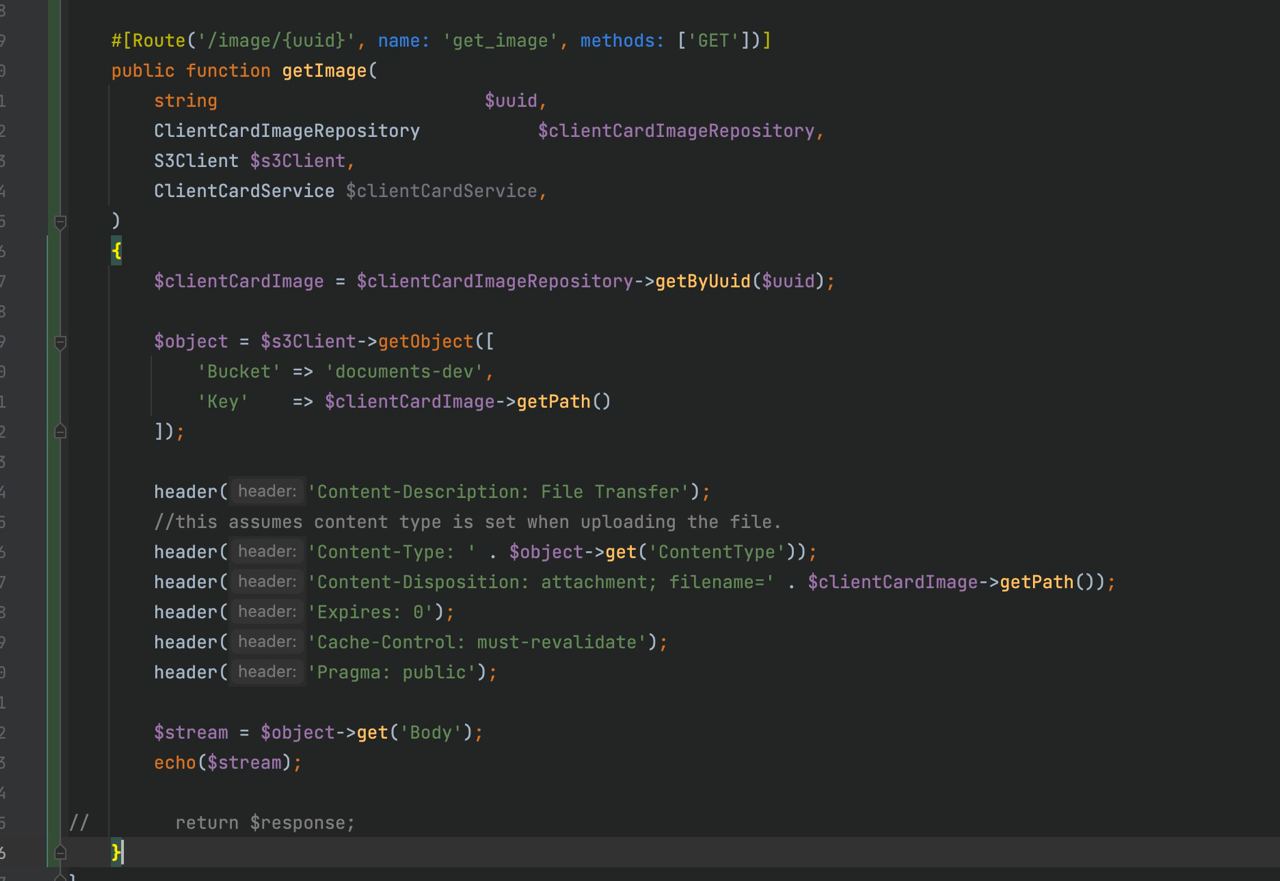Click the 'Cache-Control: must-revalidate' string

(x=478, y=642)
